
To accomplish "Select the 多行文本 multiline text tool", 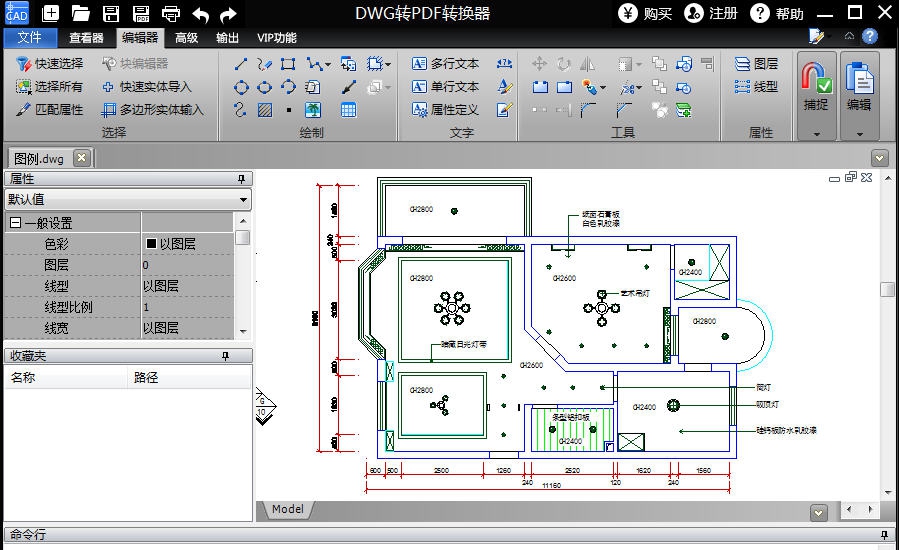I will tap(446, 64).
